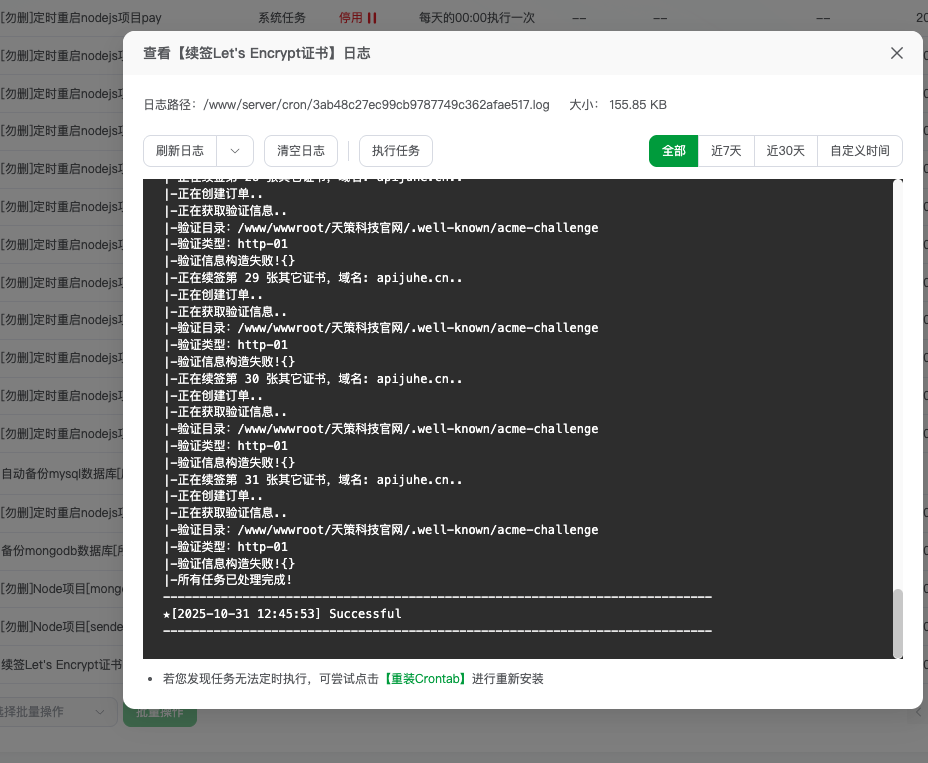
Task: Switch to the 近30天 log filter
Action: coord(785,151)
